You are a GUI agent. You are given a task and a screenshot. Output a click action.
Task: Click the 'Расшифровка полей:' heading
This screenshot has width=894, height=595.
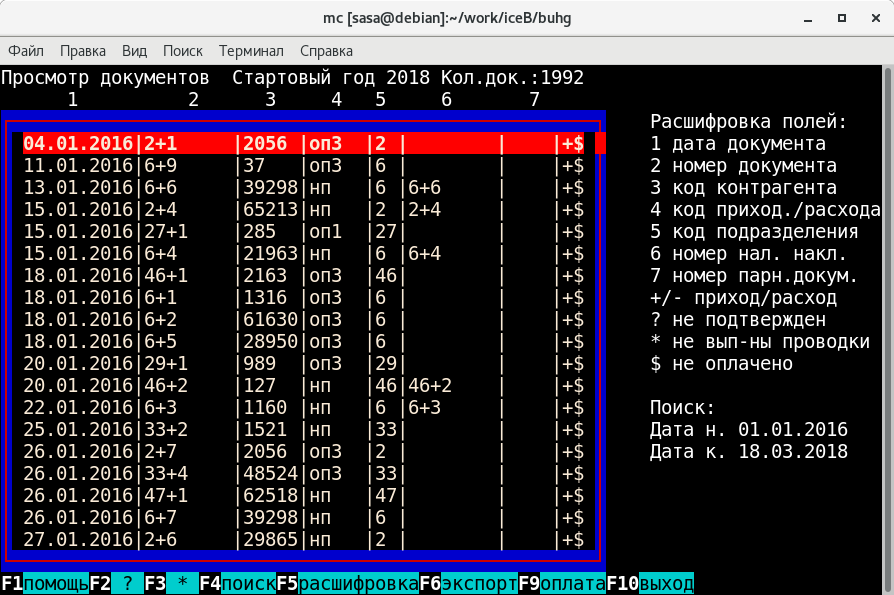(749, 121)
